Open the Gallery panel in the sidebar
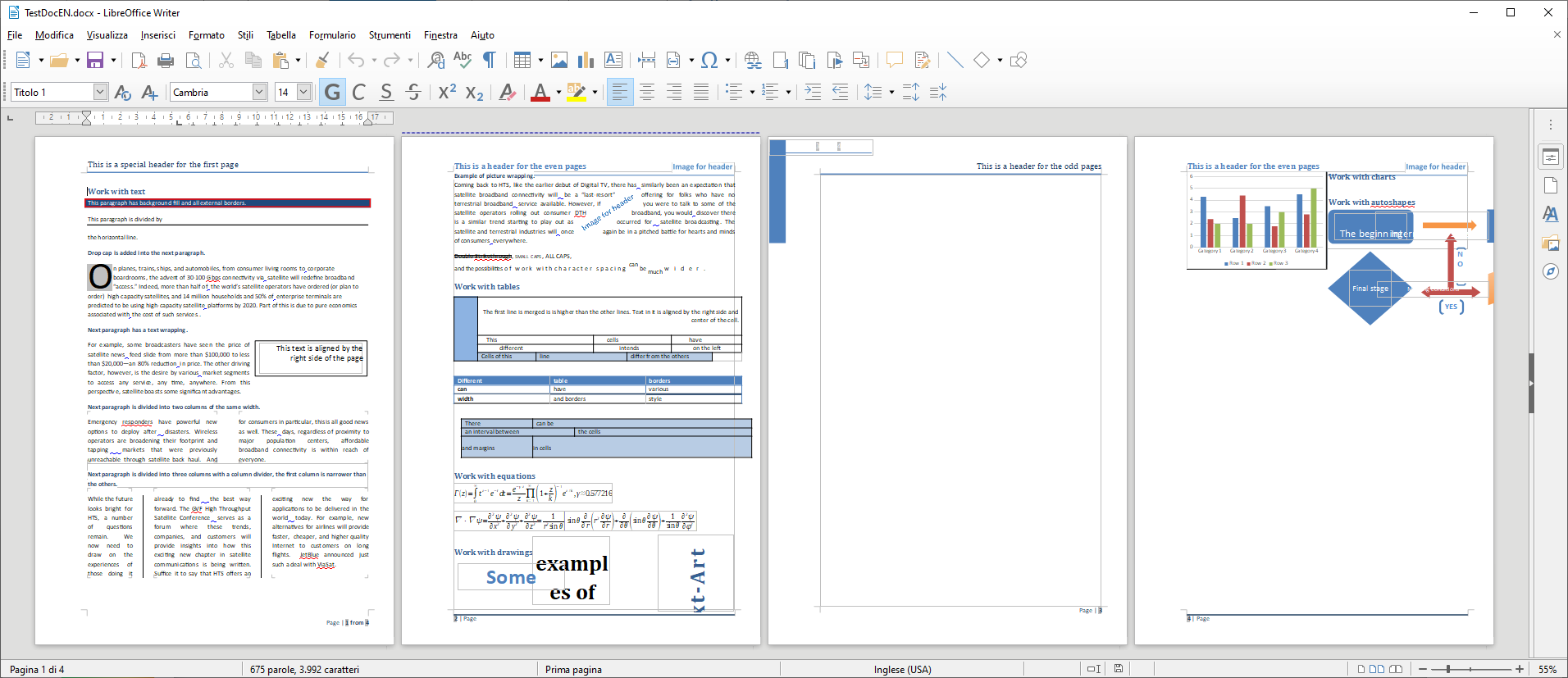Image resolution: width=1568 pixels, height=678 pixels. (x=1550, y=243)
